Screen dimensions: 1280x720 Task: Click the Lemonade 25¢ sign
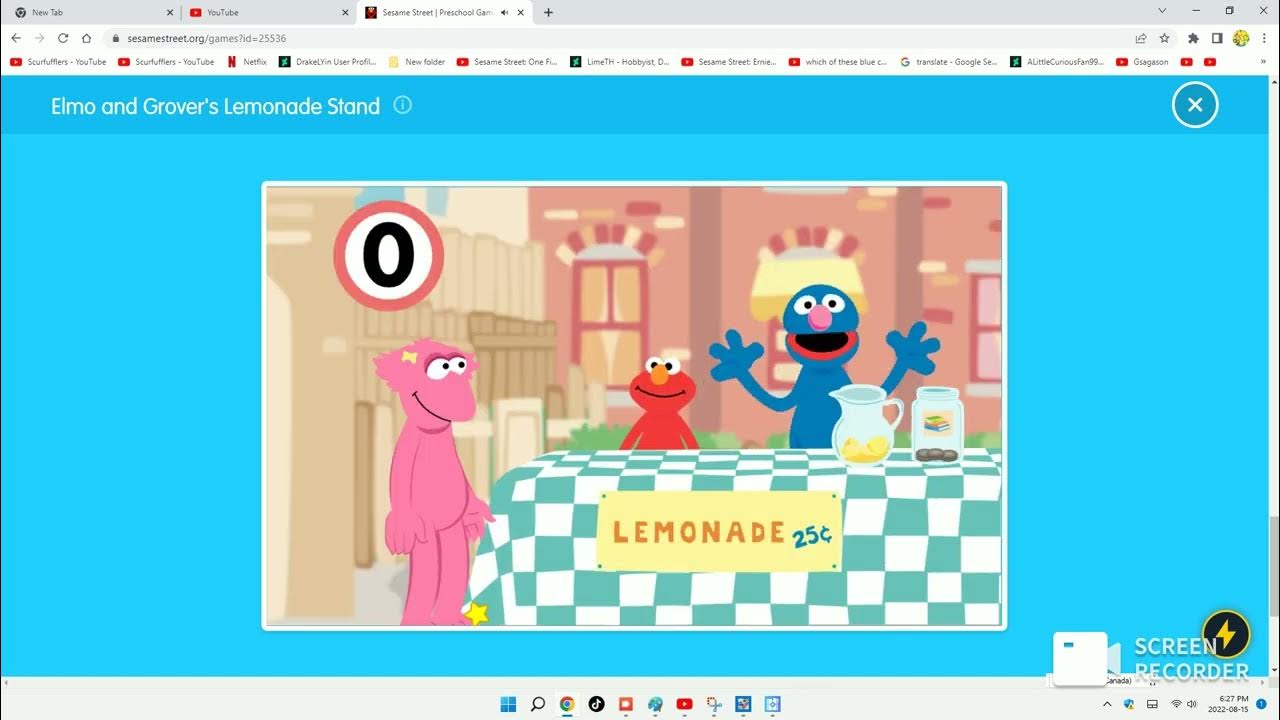point(720,531)
